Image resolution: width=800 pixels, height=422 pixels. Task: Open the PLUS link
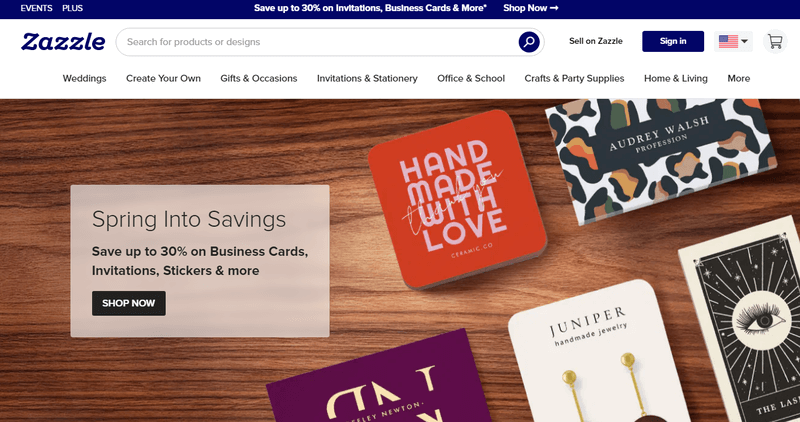click(72, 8)
